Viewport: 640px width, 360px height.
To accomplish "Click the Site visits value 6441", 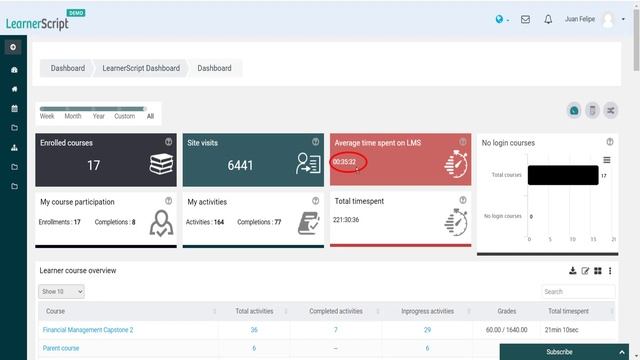I will click(x=240, y=165).
